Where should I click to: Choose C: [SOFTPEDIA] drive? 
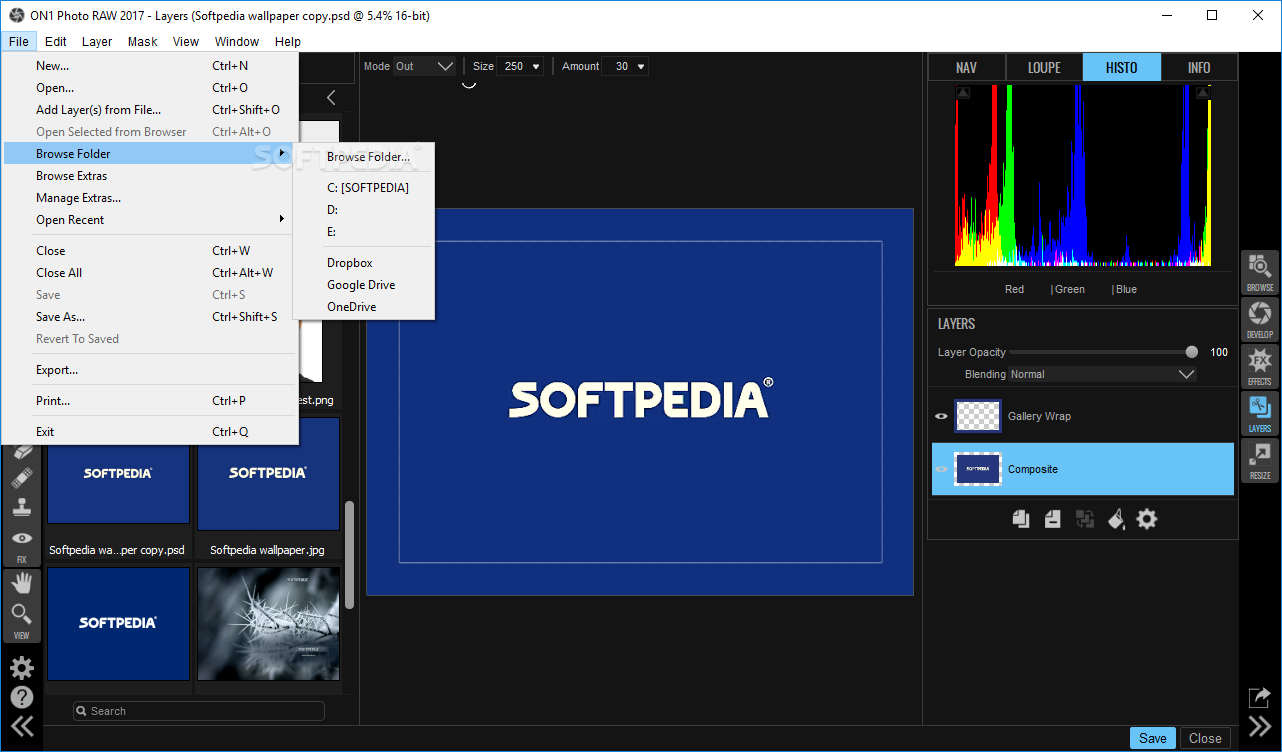[364, 188]
